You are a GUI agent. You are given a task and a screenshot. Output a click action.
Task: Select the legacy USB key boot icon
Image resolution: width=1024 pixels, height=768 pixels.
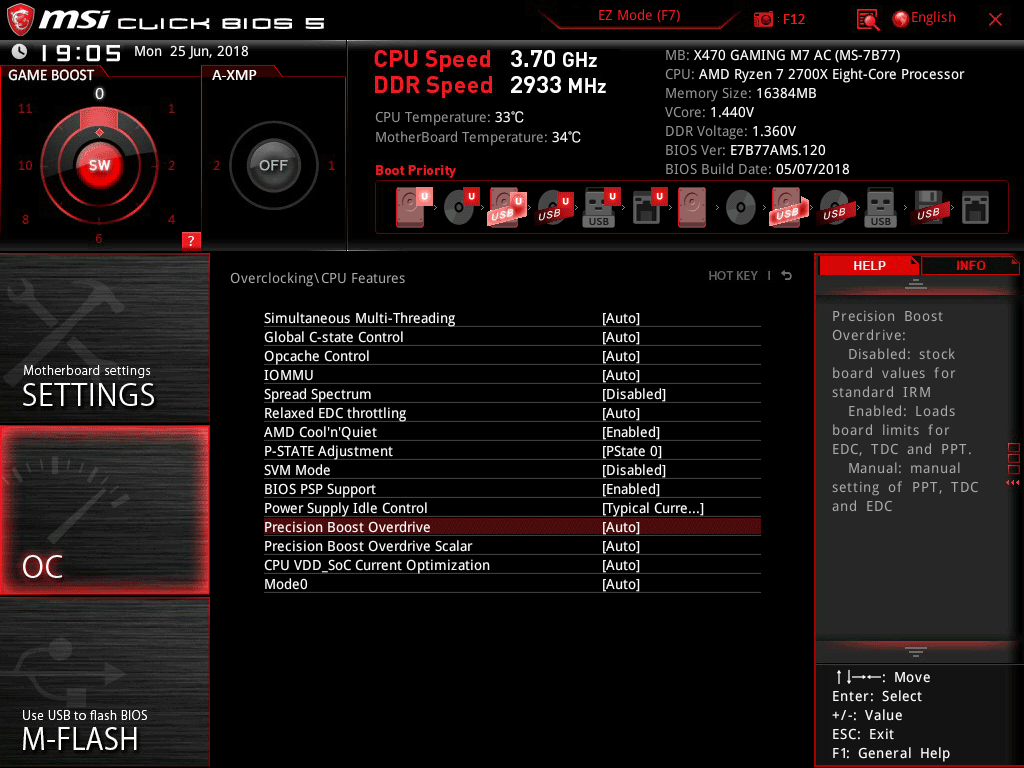(x=880, y=208)
